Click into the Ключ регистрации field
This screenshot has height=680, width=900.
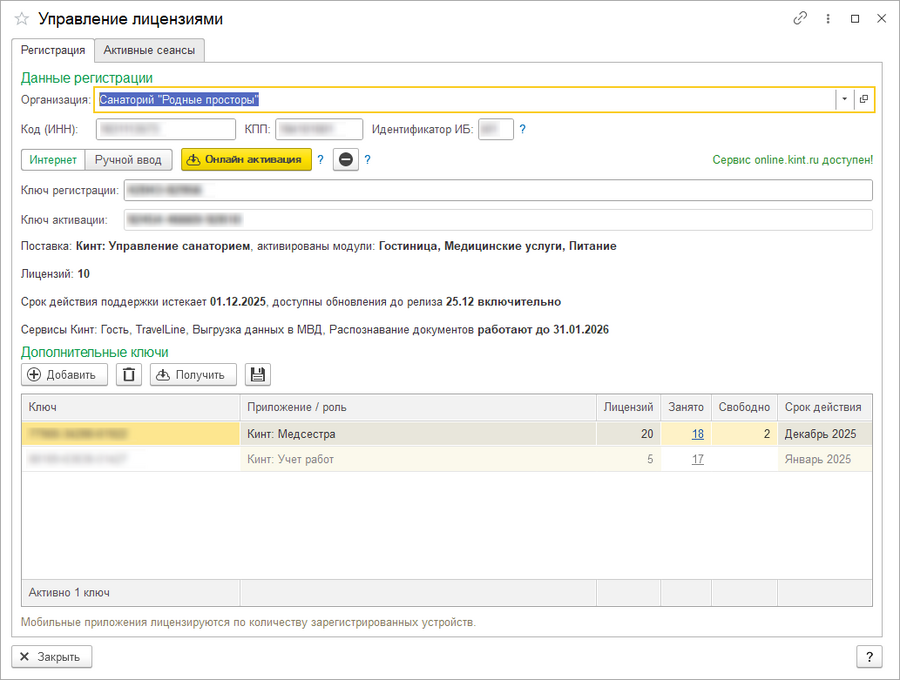(497, 190)
